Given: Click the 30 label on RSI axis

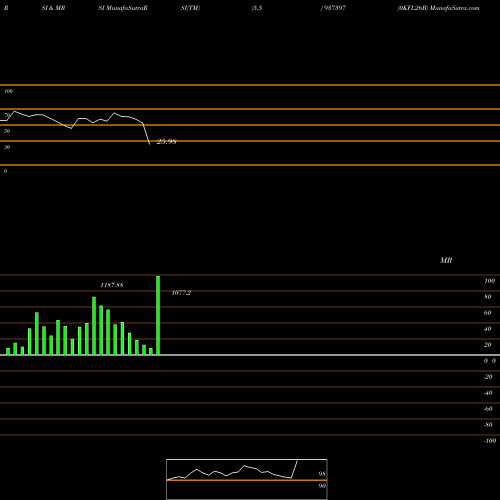Looking at the screenshot, I should coord(7,147).
